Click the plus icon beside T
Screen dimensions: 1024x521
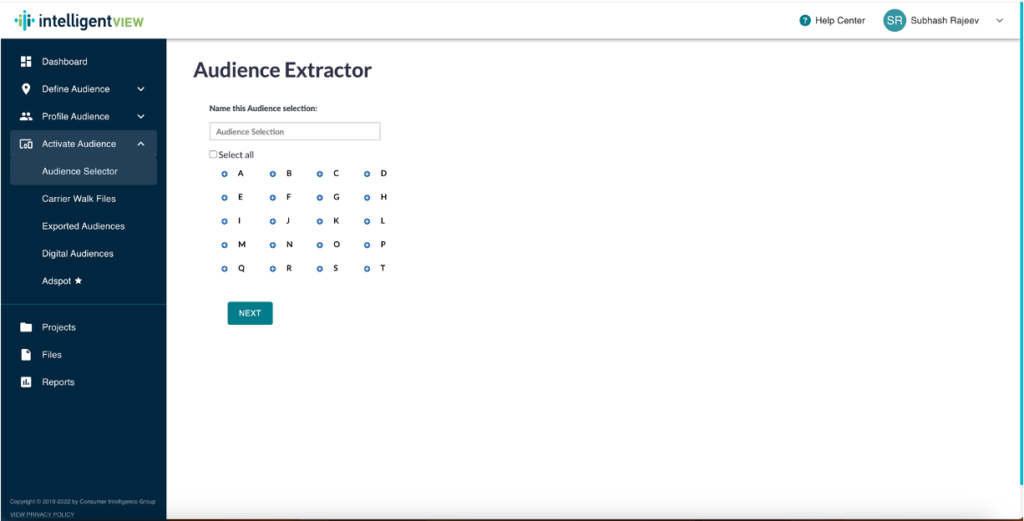[367, 268]
